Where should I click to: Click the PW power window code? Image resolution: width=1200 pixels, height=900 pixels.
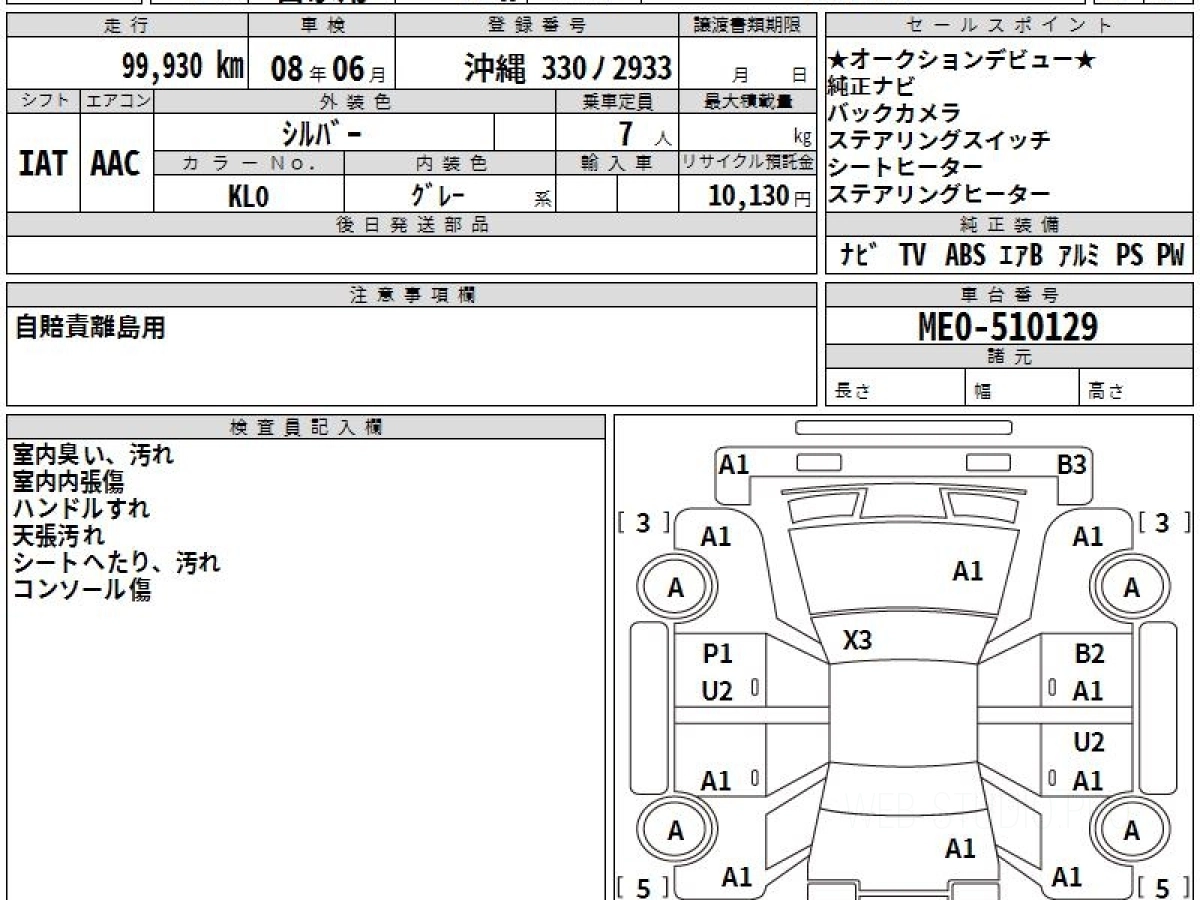(1170, 255)
